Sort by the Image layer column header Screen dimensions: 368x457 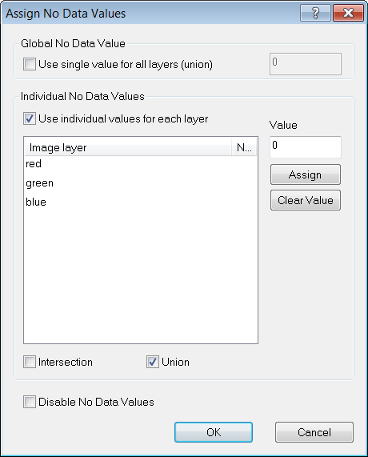click(x=128, y=147)
